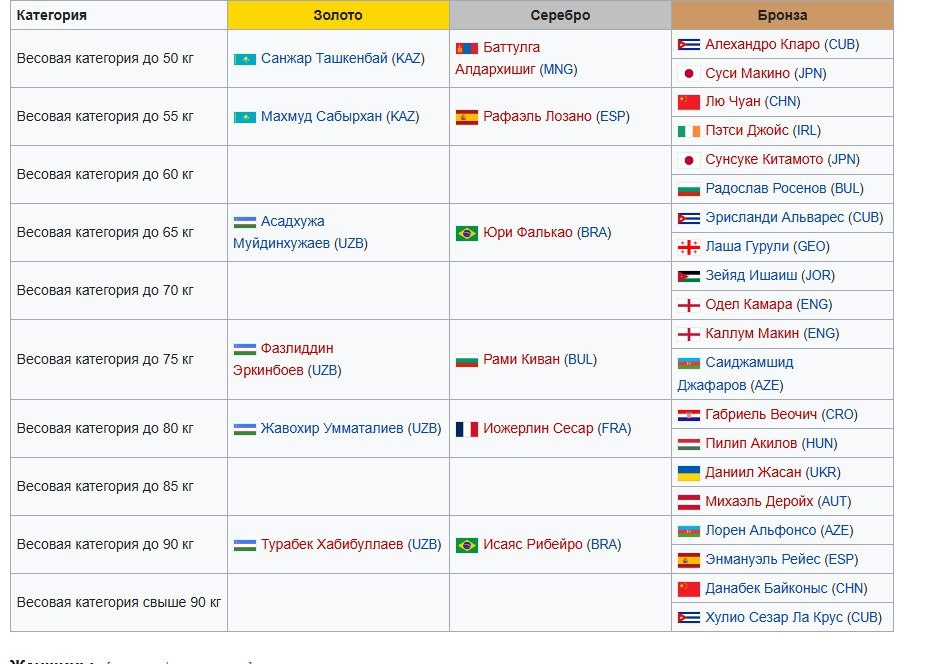Click Mongolia flag beside Баттулга Алдархишиг
The height and width of the screenshot is (664, 941).
tap(466, 48)
